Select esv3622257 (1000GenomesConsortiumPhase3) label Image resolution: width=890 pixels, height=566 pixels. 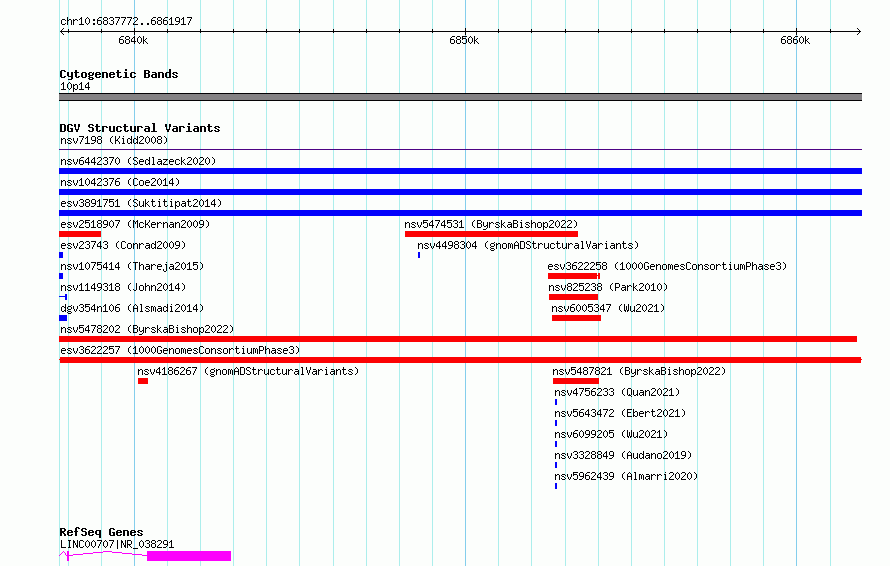click(180, 350)
